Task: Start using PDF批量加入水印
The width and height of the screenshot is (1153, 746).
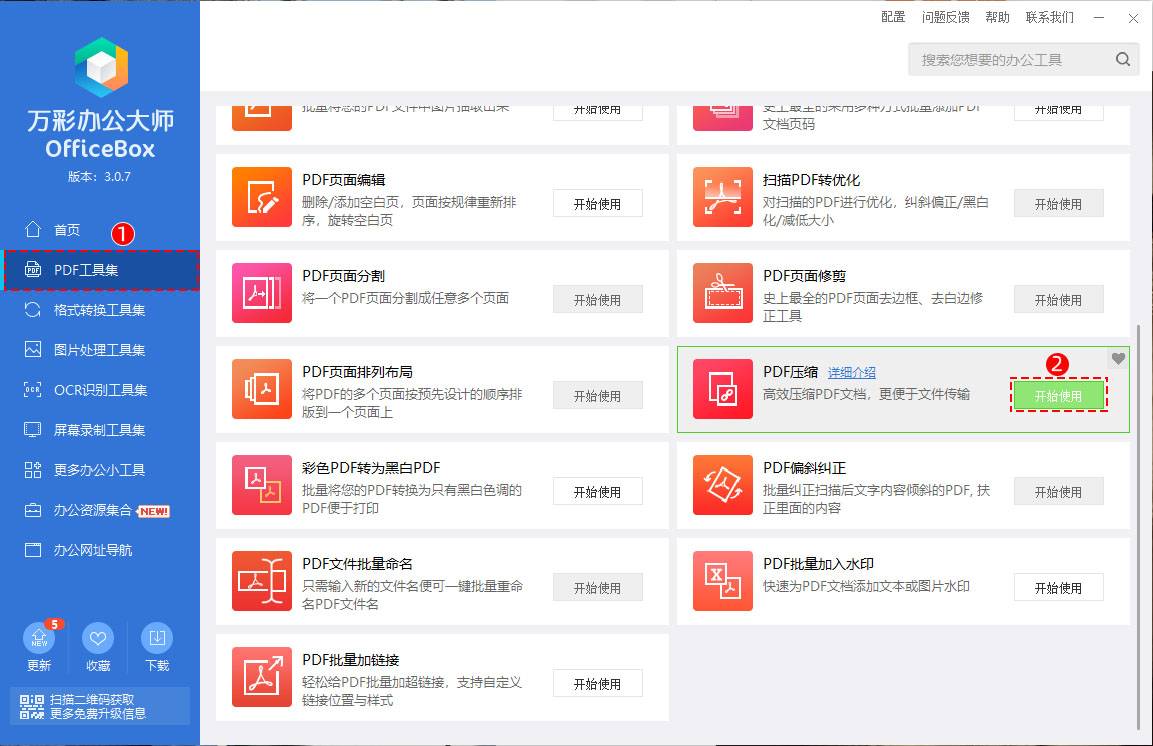Action: click(1058, 588)
